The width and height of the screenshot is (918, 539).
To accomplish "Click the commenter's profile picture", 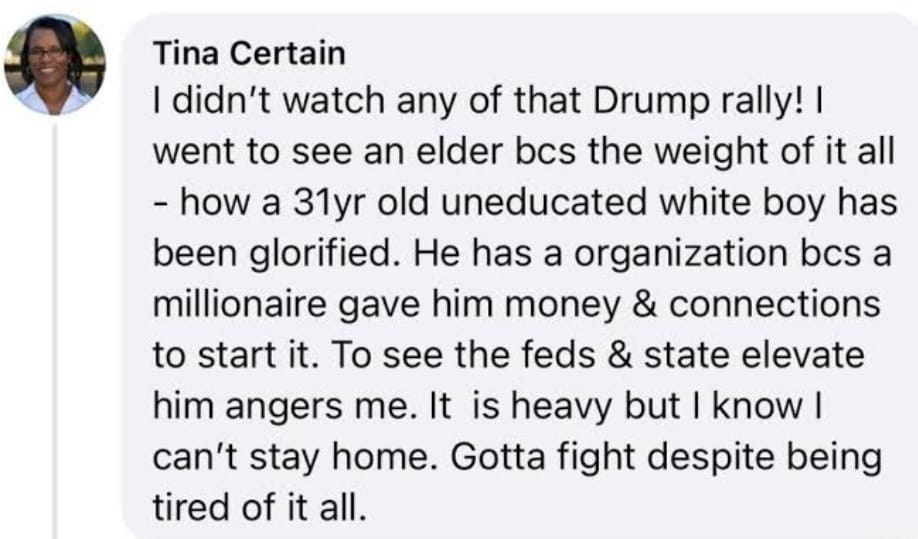I will coord(55,65).
